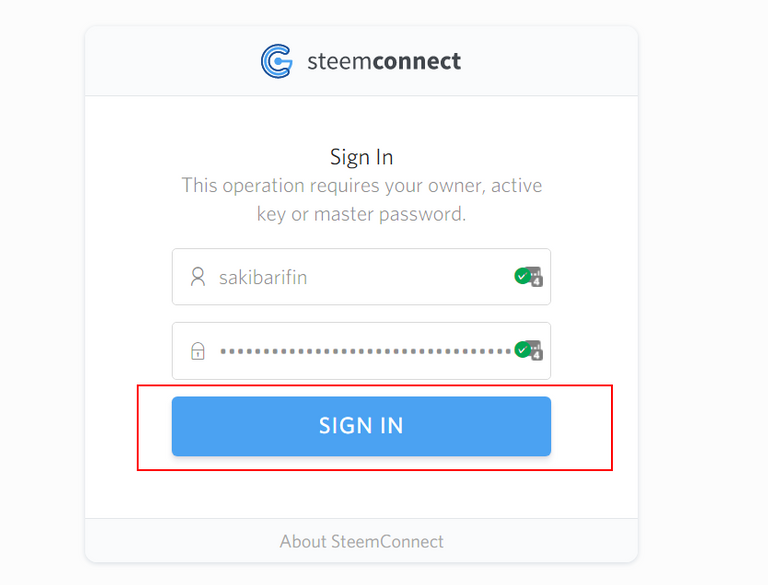
Task: Click the blue SteemConnect logo icon
Action: coord(277,61)
